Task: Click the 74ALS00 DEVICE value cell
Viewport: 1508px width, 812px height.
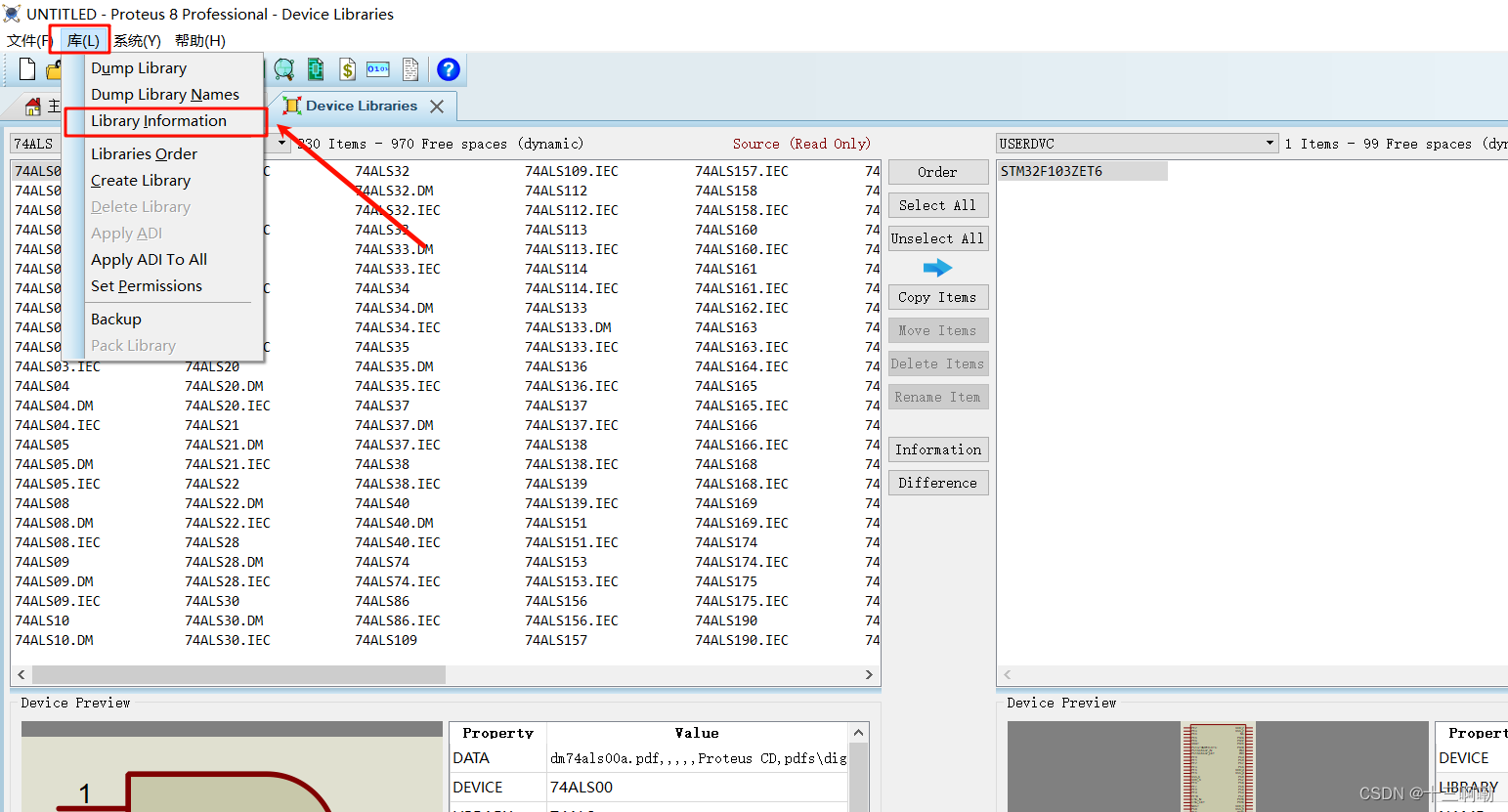Action: click(x=697, y=788)
